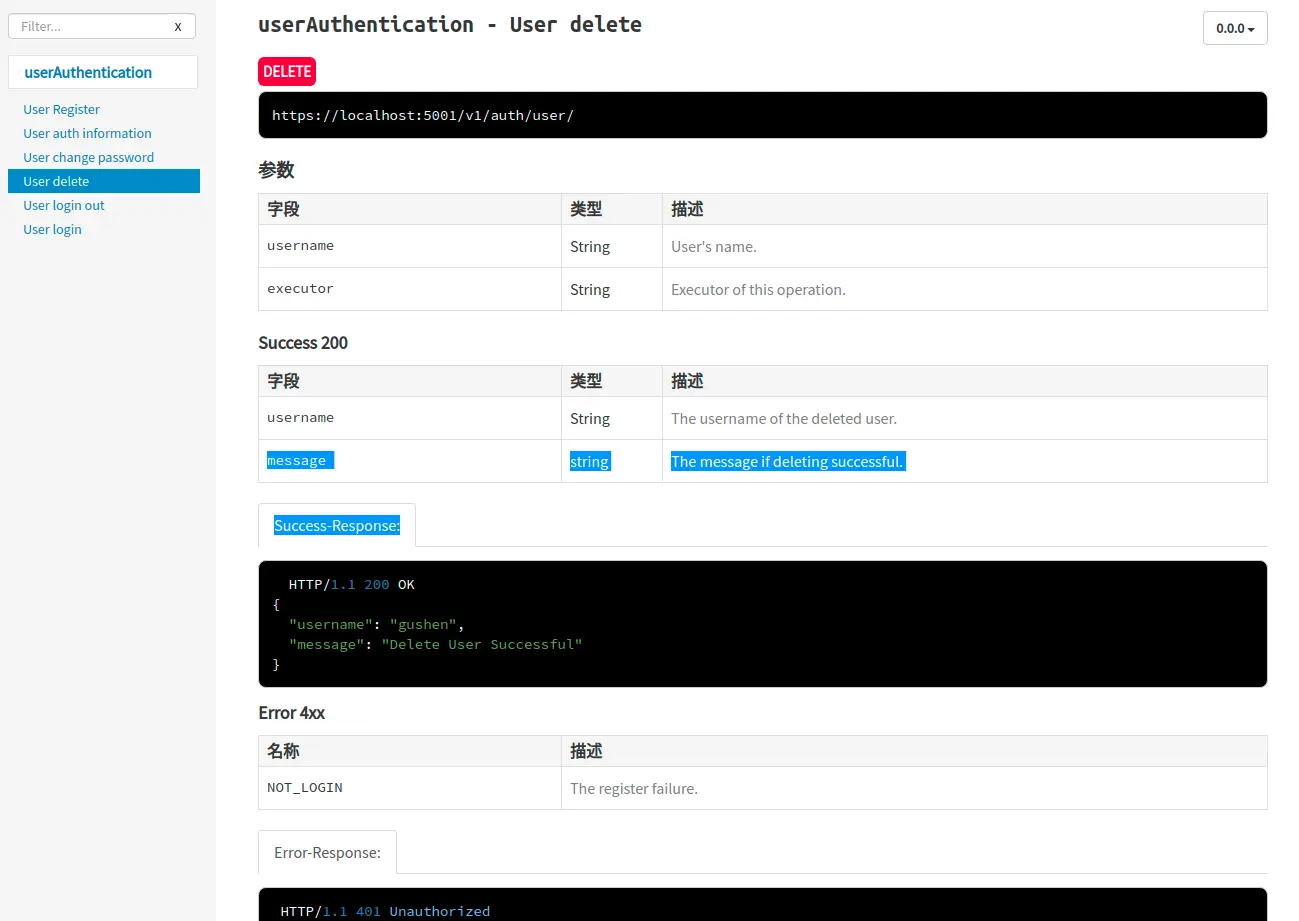
Task: Click the highlighted 'string' type cell
Action: pos(612,461)
